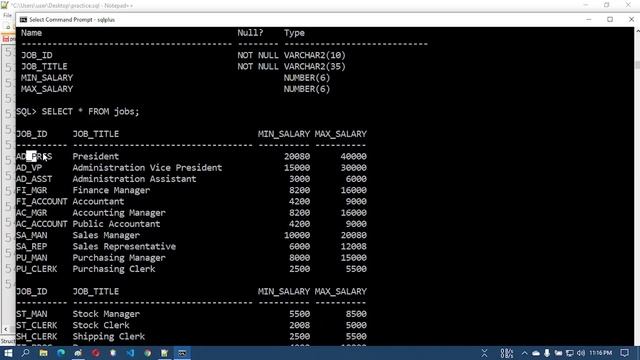Click the 'SELECT * FROM jobs;' command text
Screen dimensions: 640x360
click(x=90, y=111)
